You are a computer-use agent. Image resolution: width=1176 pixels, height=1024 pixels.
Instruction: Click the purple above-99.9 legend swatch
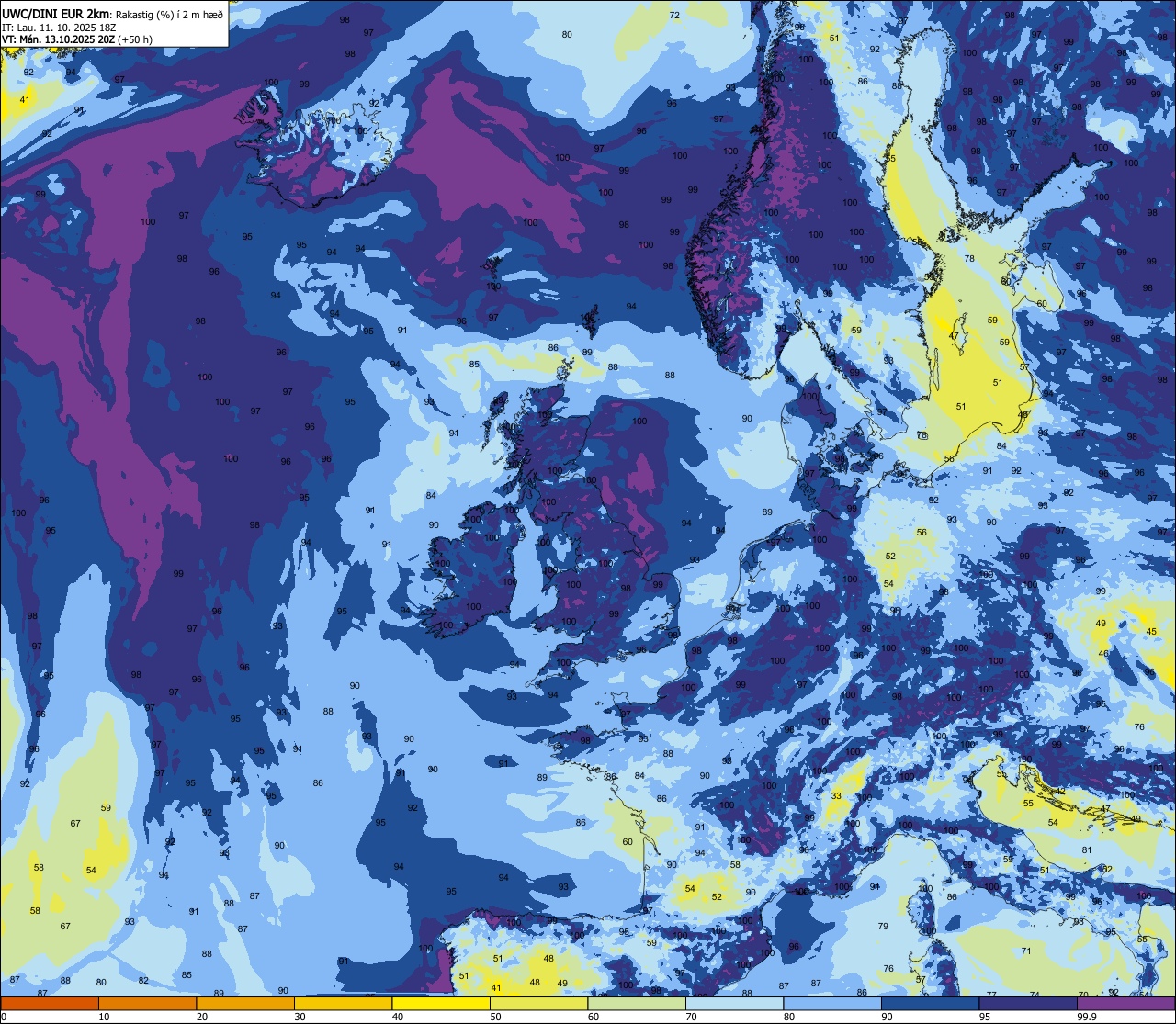click(x=1125, y=1003)
